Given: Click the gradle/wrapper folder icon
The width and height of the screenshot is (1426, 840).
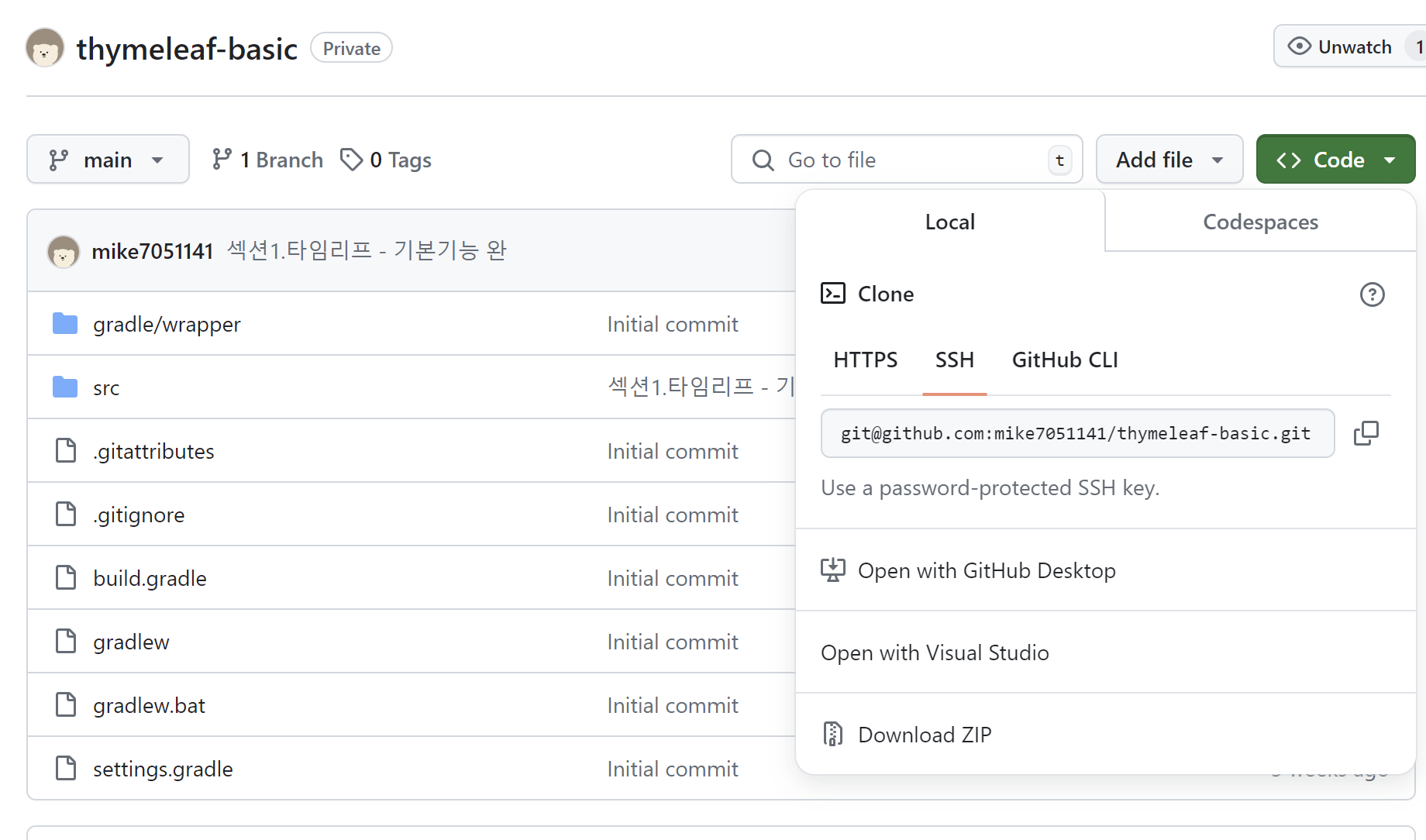Looking at the screenshot, I should coord(65,323).
